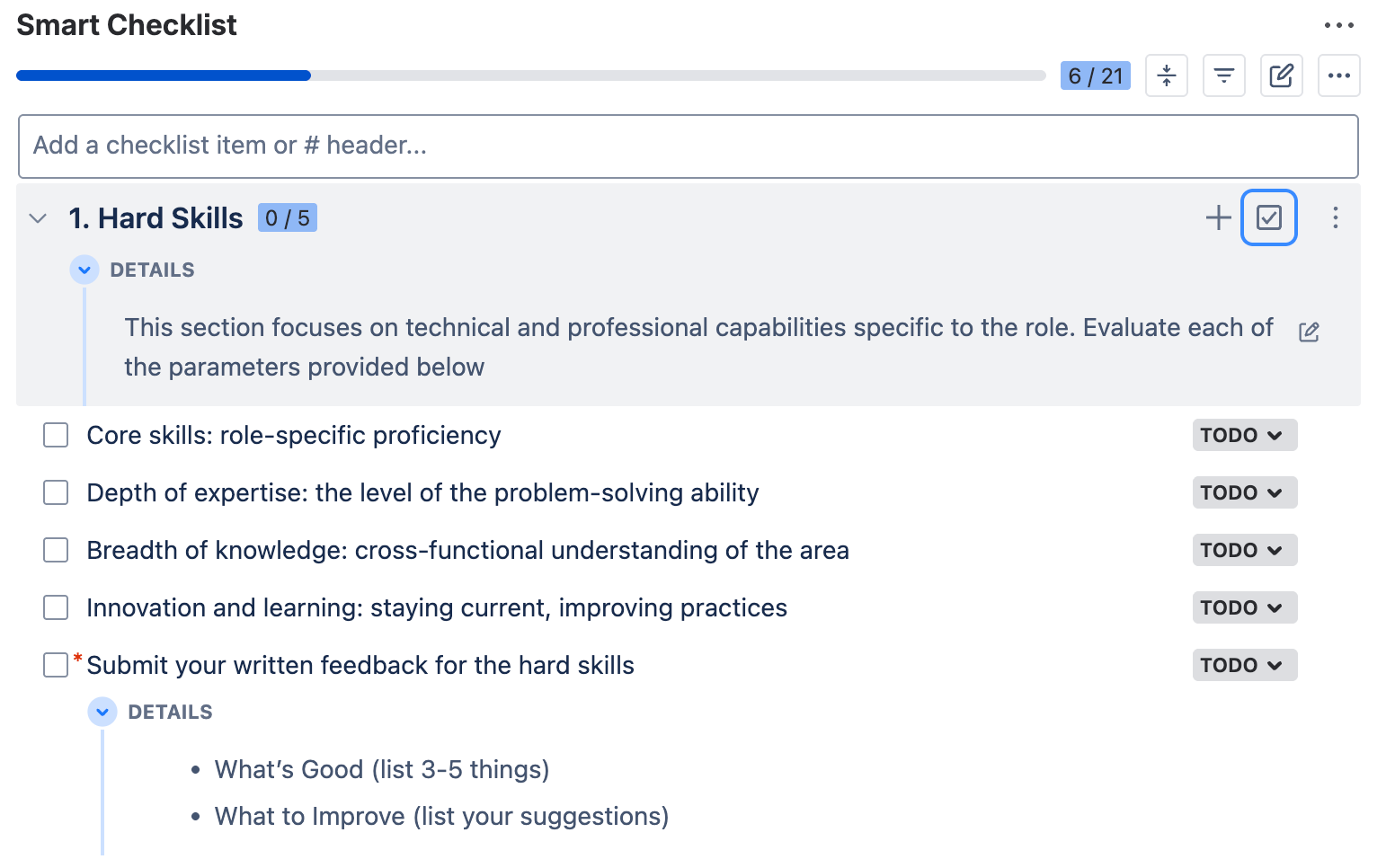The image size is (1395, 868).
Task: Click the edit icon next to section details
Action: tap(1309, 332)
